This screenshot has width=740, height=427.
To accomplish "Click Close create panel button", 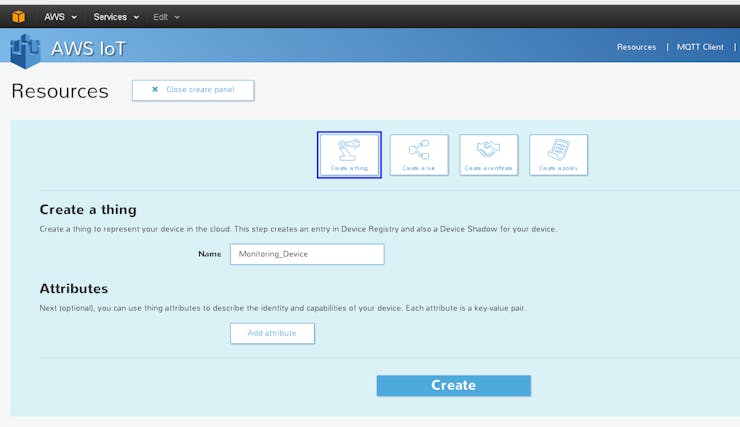I will [x=193, y=90].
